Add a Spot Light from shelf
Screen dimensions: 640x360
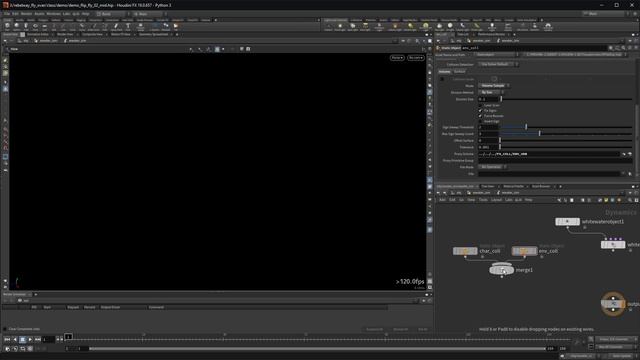[x=353, y=27]
